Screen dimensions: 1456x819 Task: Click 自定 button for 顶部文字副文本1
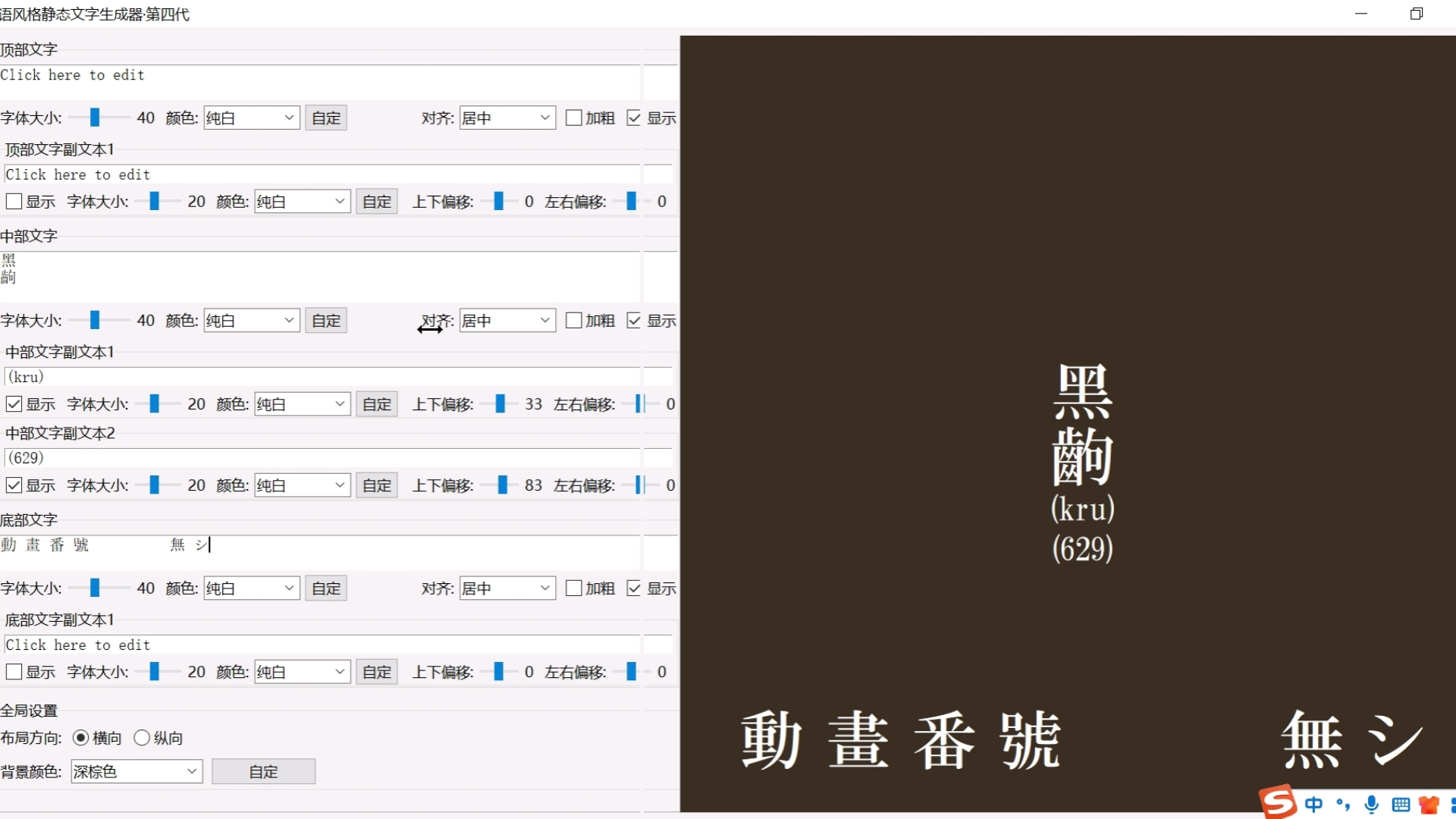(377, 201)
